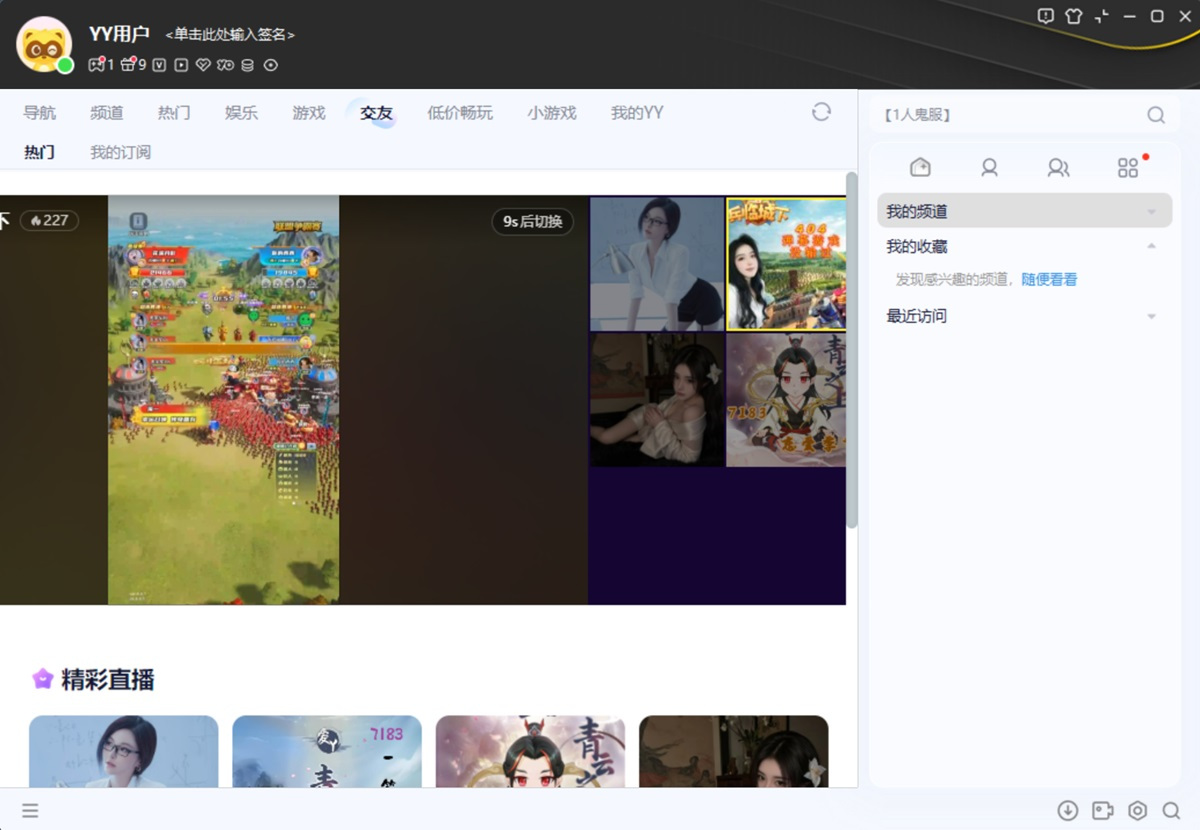Screen dimensions: 1200x830
Task: Click the feedback message icon in title bar
Action: (x=1046, y=16)
